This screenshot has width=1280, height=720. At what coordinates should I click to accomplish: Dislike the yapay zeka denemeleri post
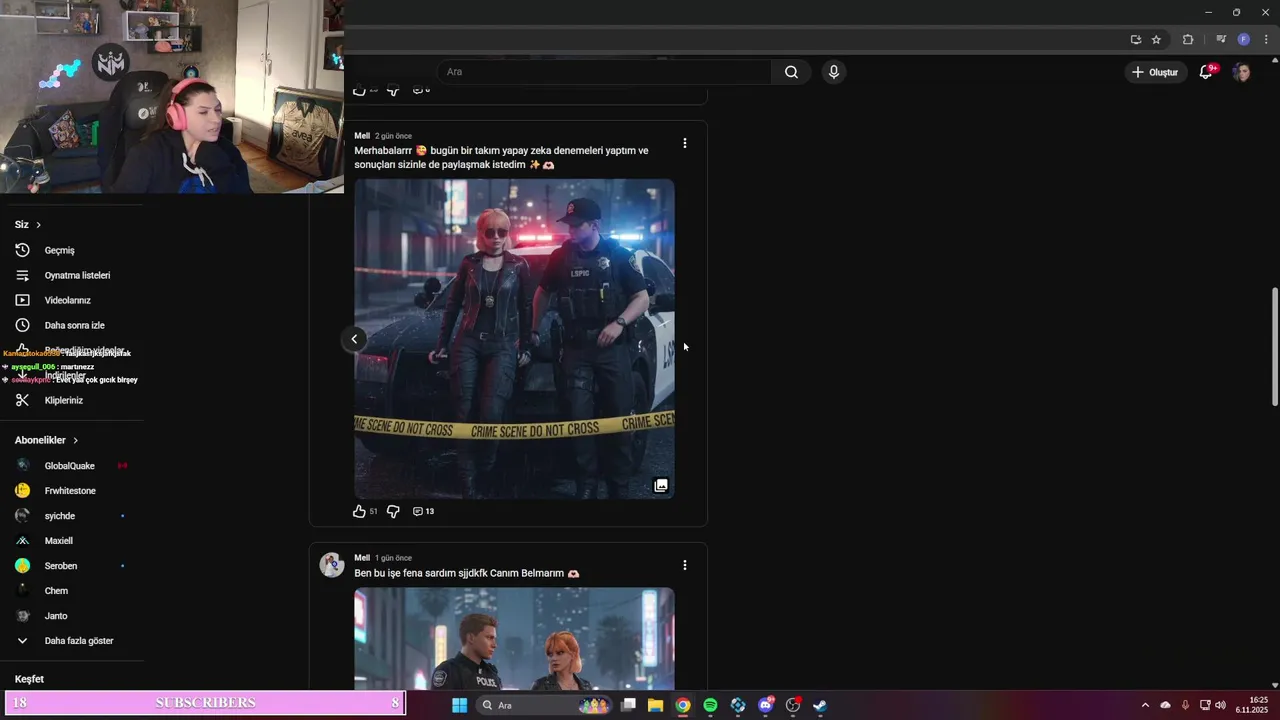pos(393,511)
